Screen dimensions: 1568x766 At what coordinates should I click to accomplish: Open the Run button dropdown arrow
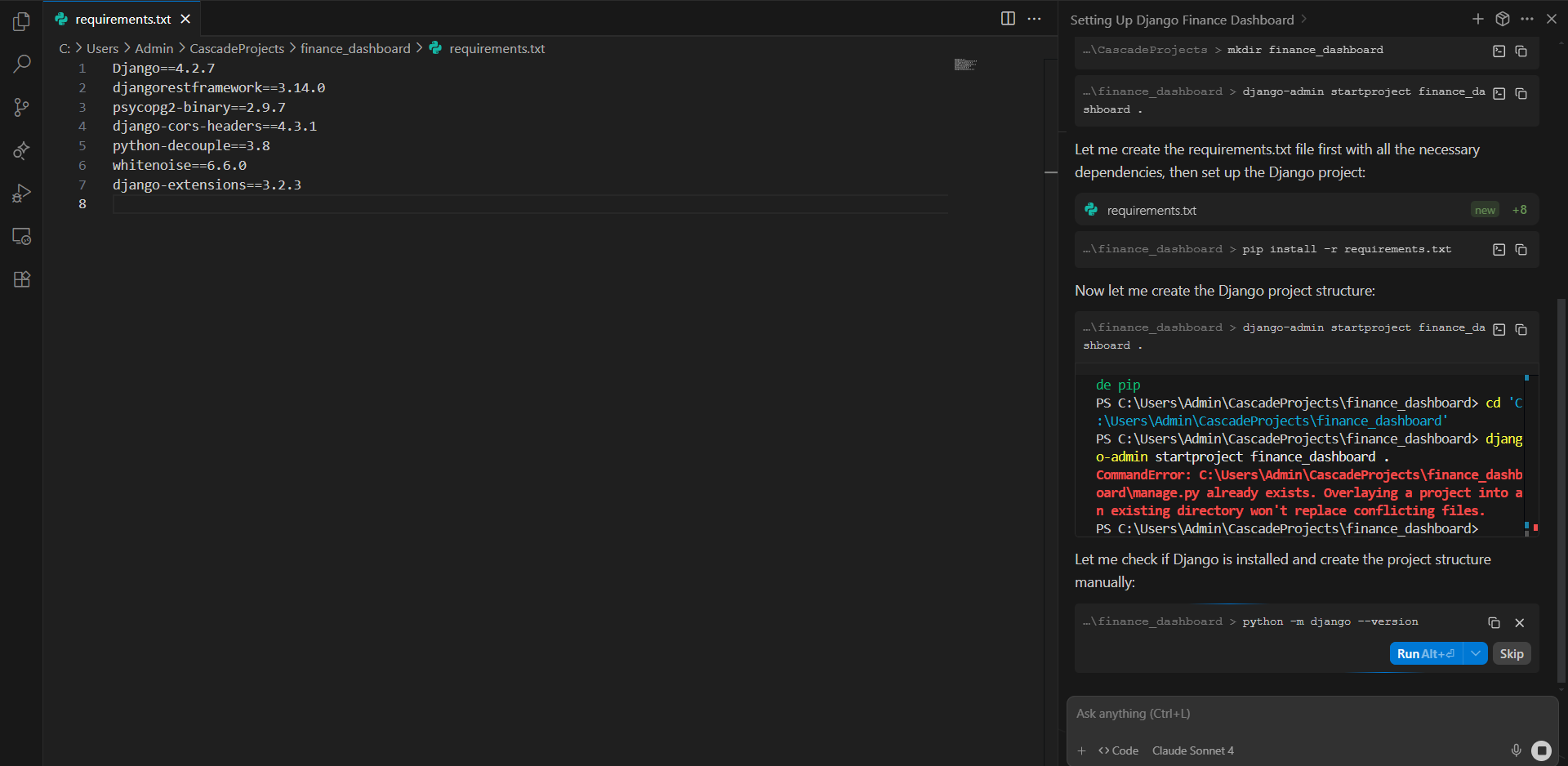tap(1476, 653)
